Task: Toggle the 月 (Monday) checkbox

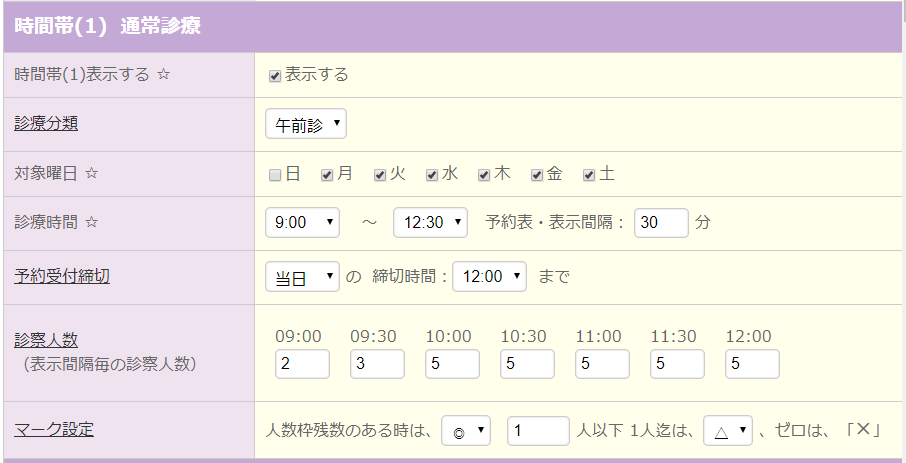Action: (x=327, y=175)
